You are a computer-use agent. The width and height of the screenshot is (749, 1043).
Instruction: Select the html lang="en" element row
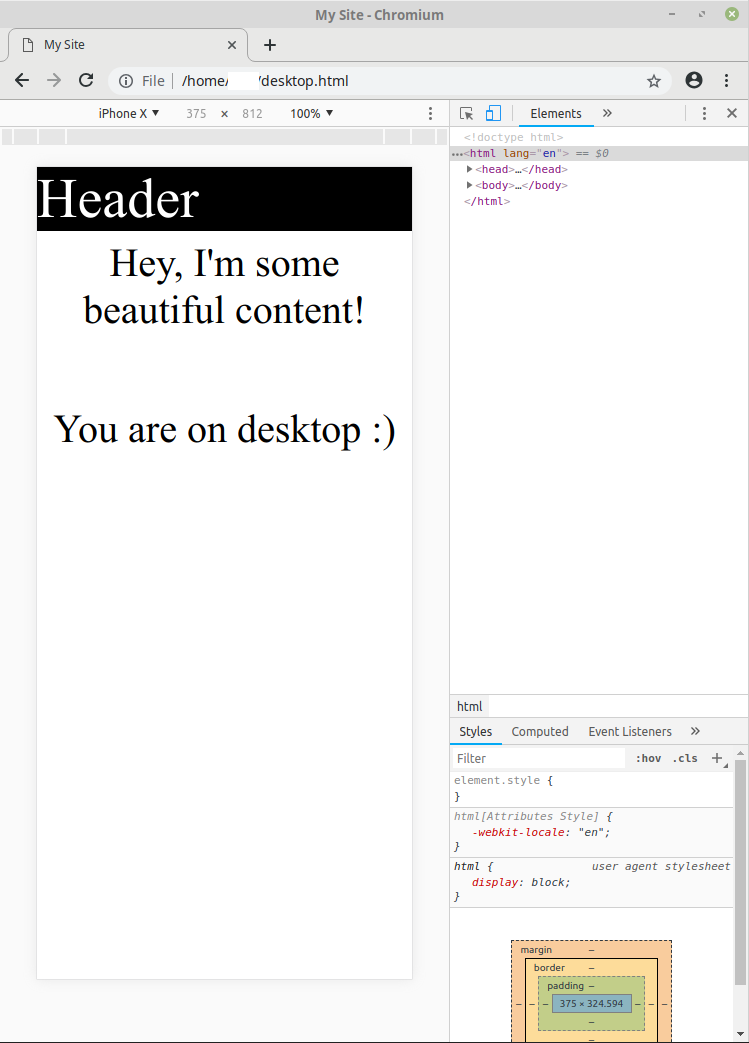tap(599, 154)
